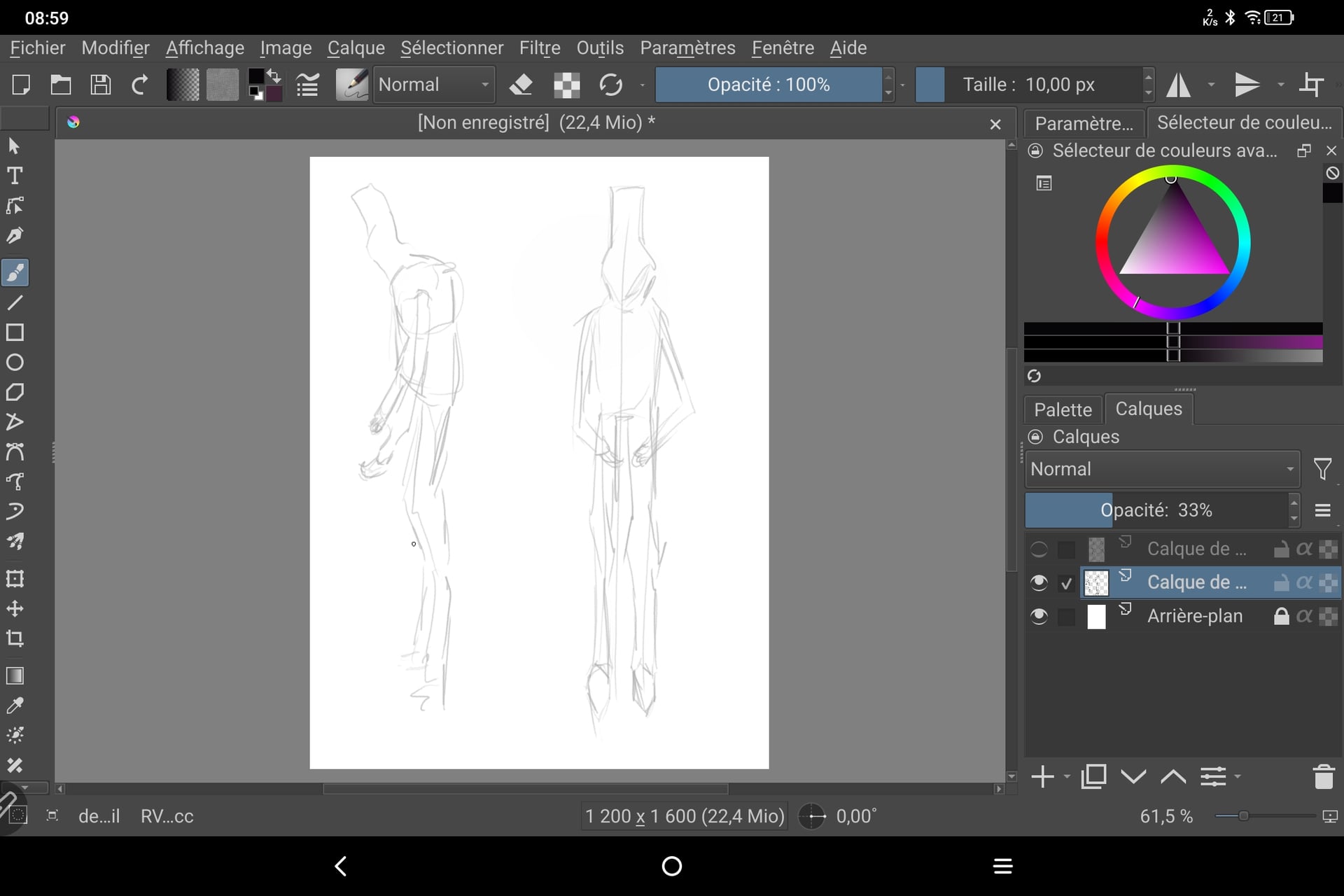Select the Rectangle tool
Image resolution: width=1344 pixels, height=896 pixels.
[15, 332]
